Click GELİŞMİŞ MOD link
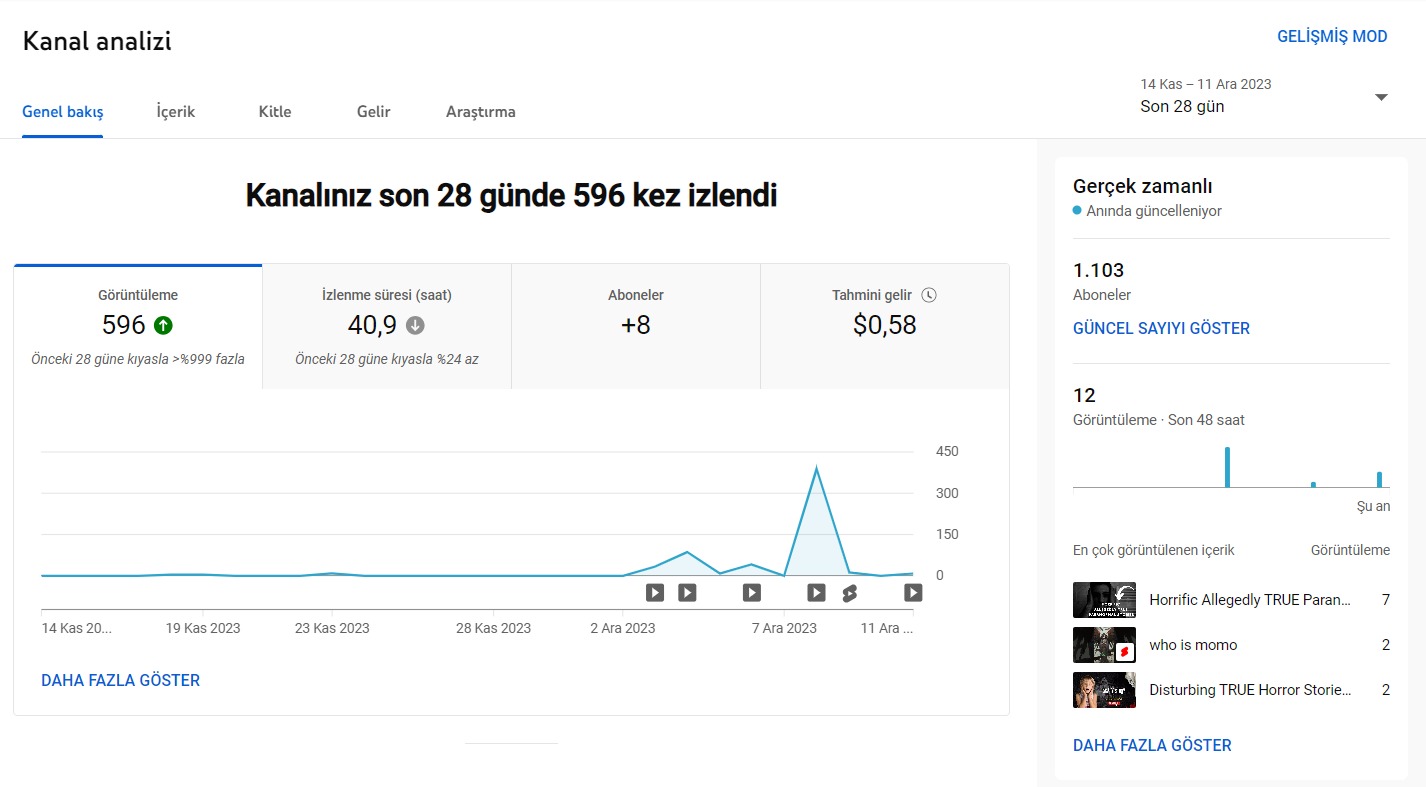 click(1332, 37)
